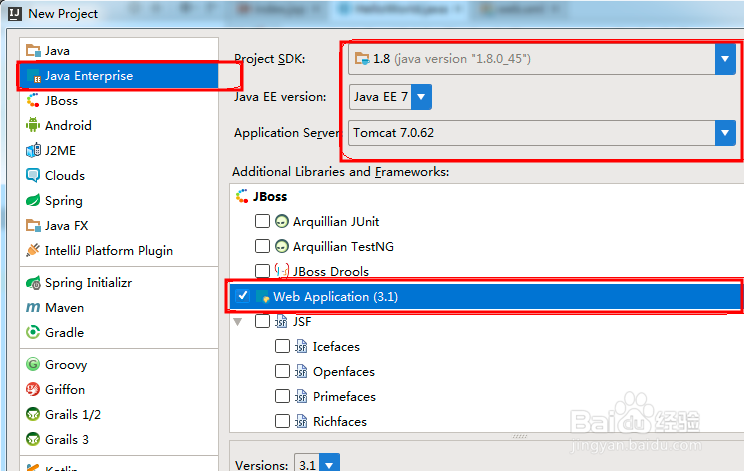The width and height of the screenshot is (744, 471).
Task: Click the Griffon label in sidebar
Action: coord(65,389)
